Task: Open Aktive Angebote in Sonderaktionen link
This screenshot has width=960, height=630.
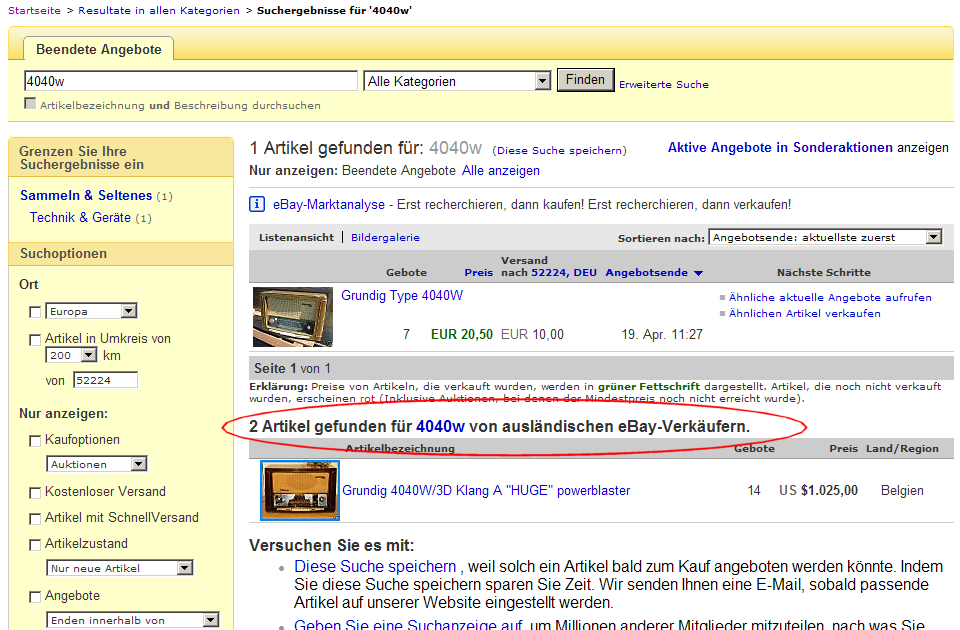Action: click(780, 148)
